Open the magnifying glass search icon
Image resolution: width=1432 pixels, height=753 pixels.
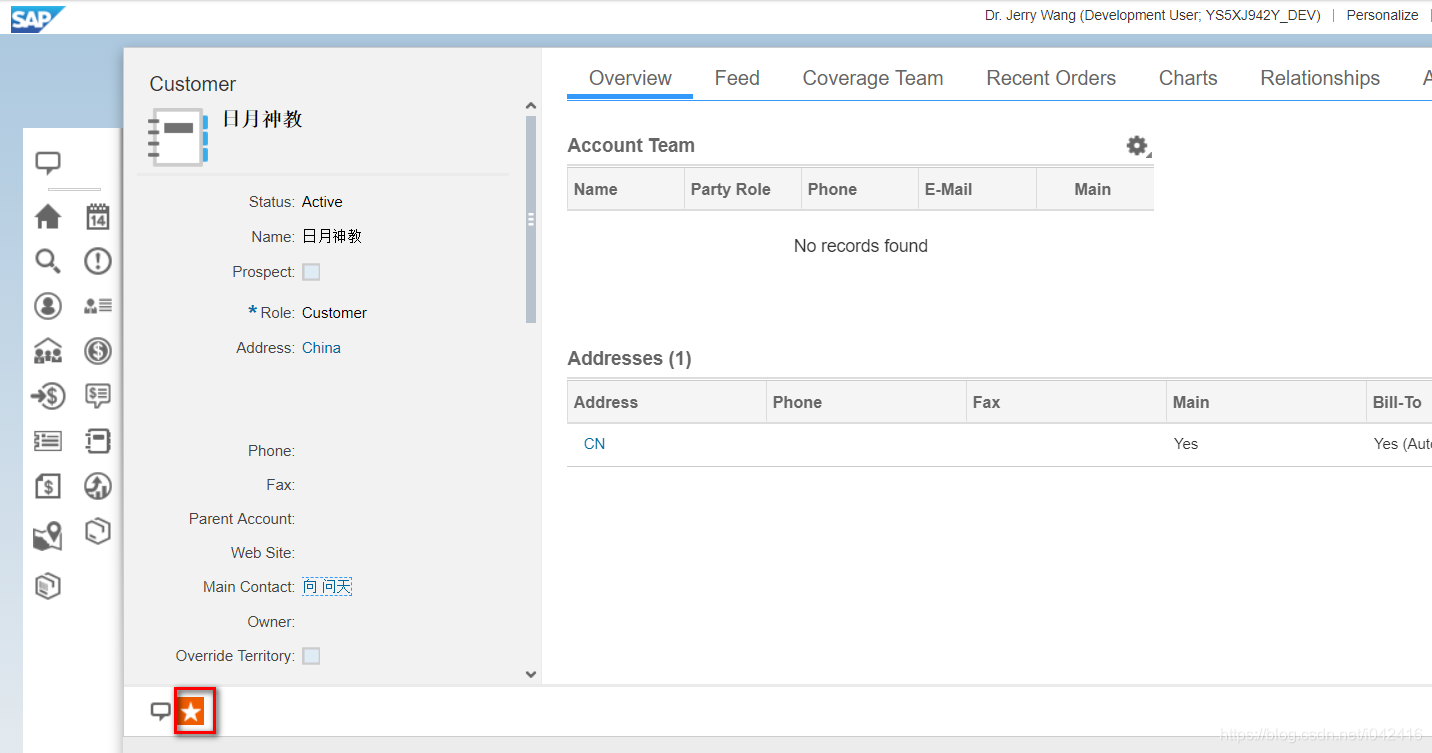click(48, 261)
